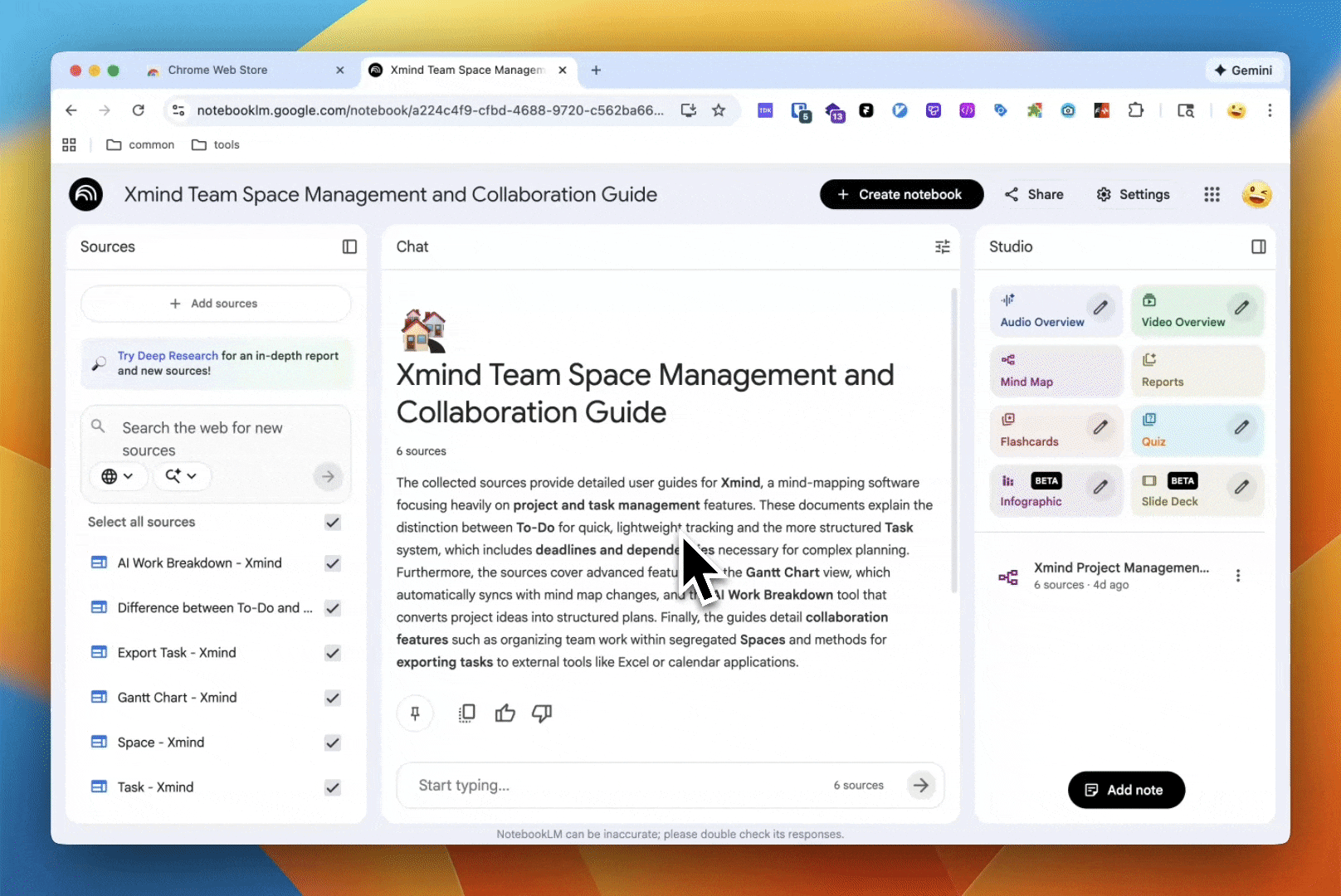This screenshot has width=1341, height=896.
Task: Go to NotebookLM home logo
Action: [86, 194]
